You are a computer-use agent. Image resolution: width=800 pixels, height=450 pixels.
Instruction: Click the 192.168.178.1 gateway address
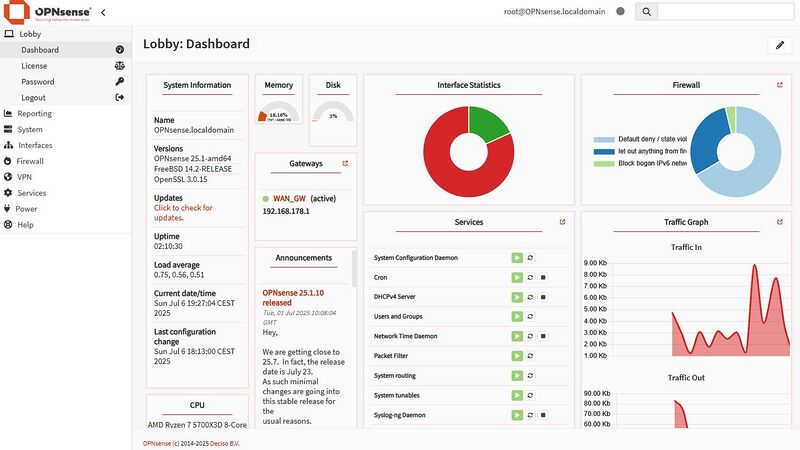286,211
